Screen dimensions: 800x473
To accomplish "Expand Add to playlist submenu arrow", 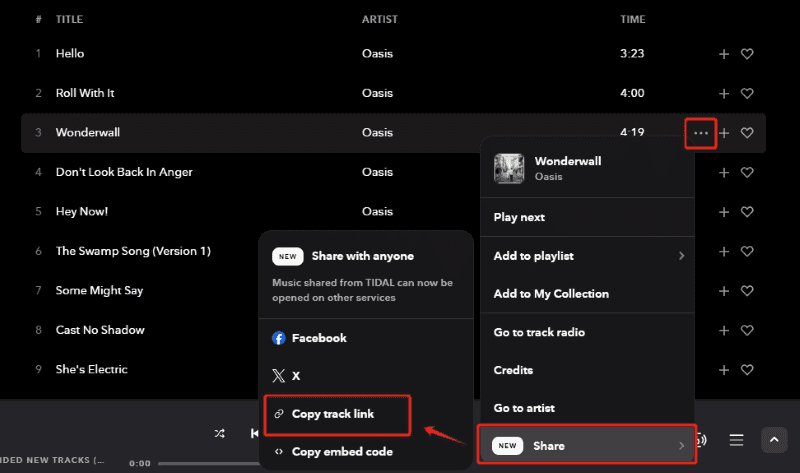I will coord(682,256).
